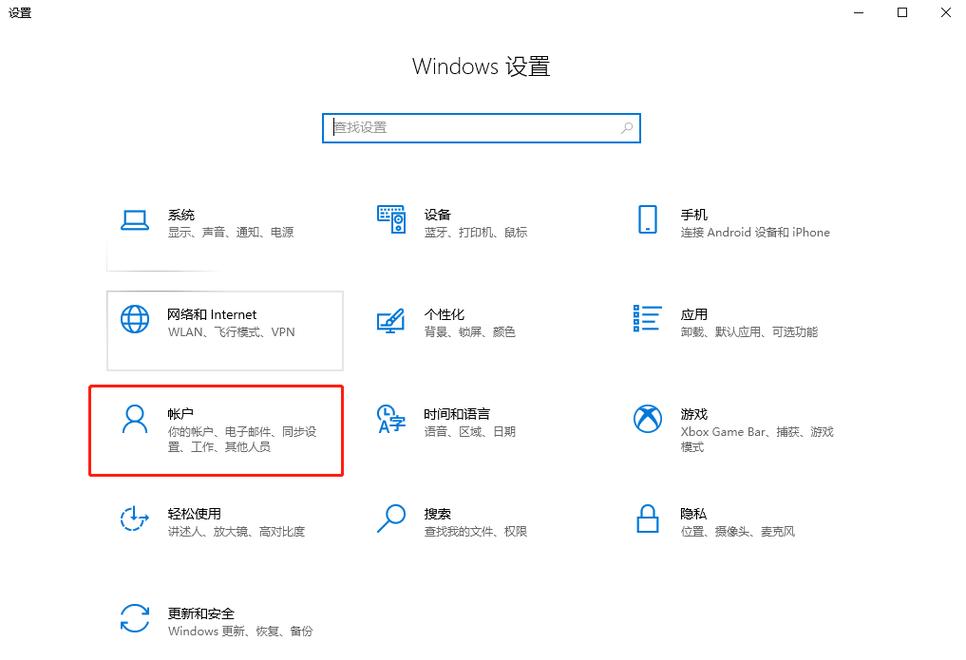
Task: Maximize the 设置 window
Action: 903,12
